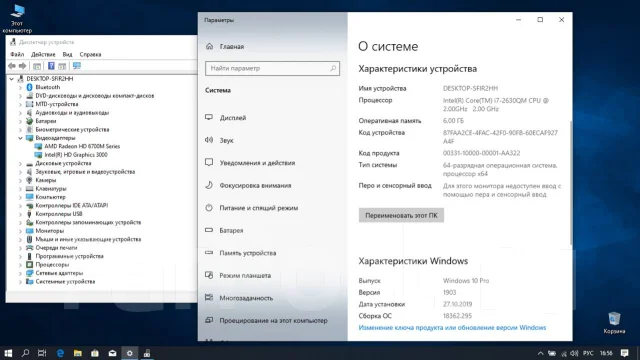Open the Файл menu in Device Manager
This screenshot has width=640, height=360.
[x=17, y=54]
